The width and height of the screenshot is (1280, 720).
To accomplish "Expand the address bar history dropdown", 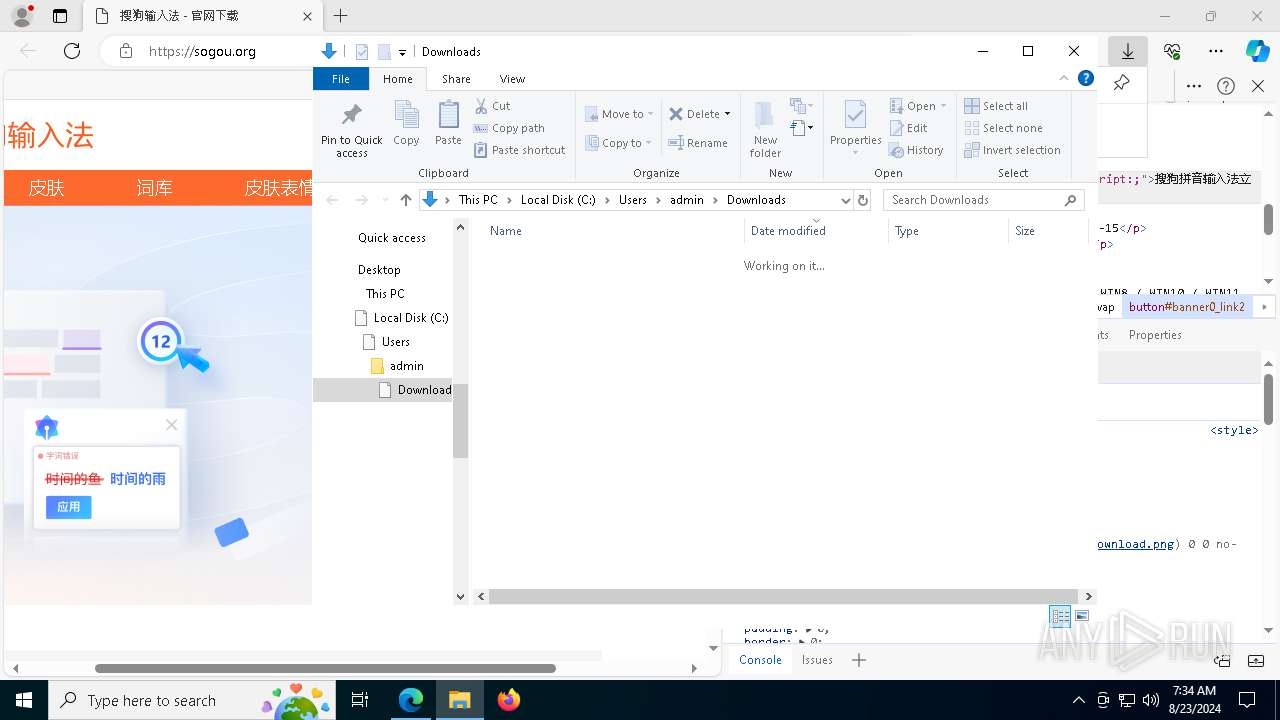I will tap(846, 200).
